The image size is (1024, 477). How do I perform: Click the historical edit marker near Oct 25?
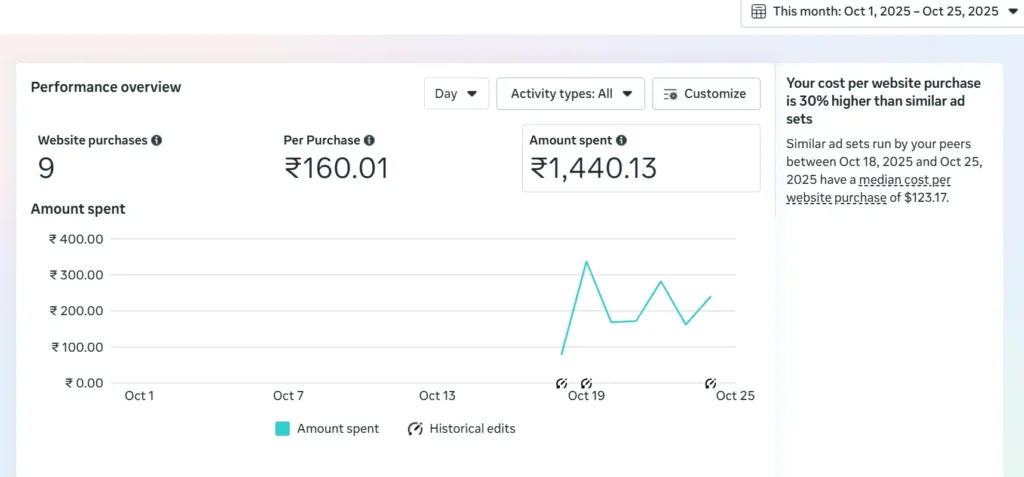point(710,383)
